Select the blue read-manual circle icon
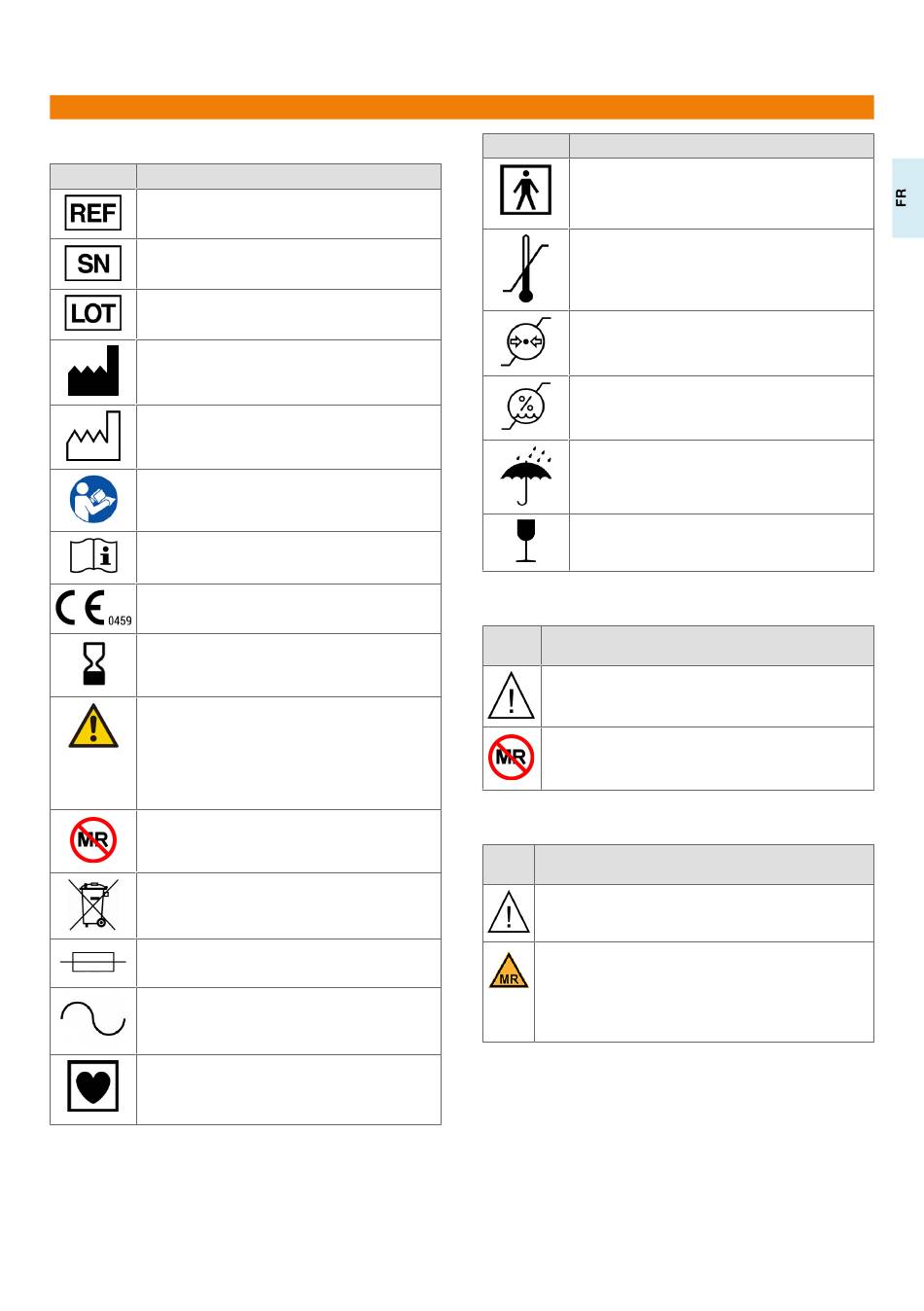924x1311 pixels. [x=93, y=500]
